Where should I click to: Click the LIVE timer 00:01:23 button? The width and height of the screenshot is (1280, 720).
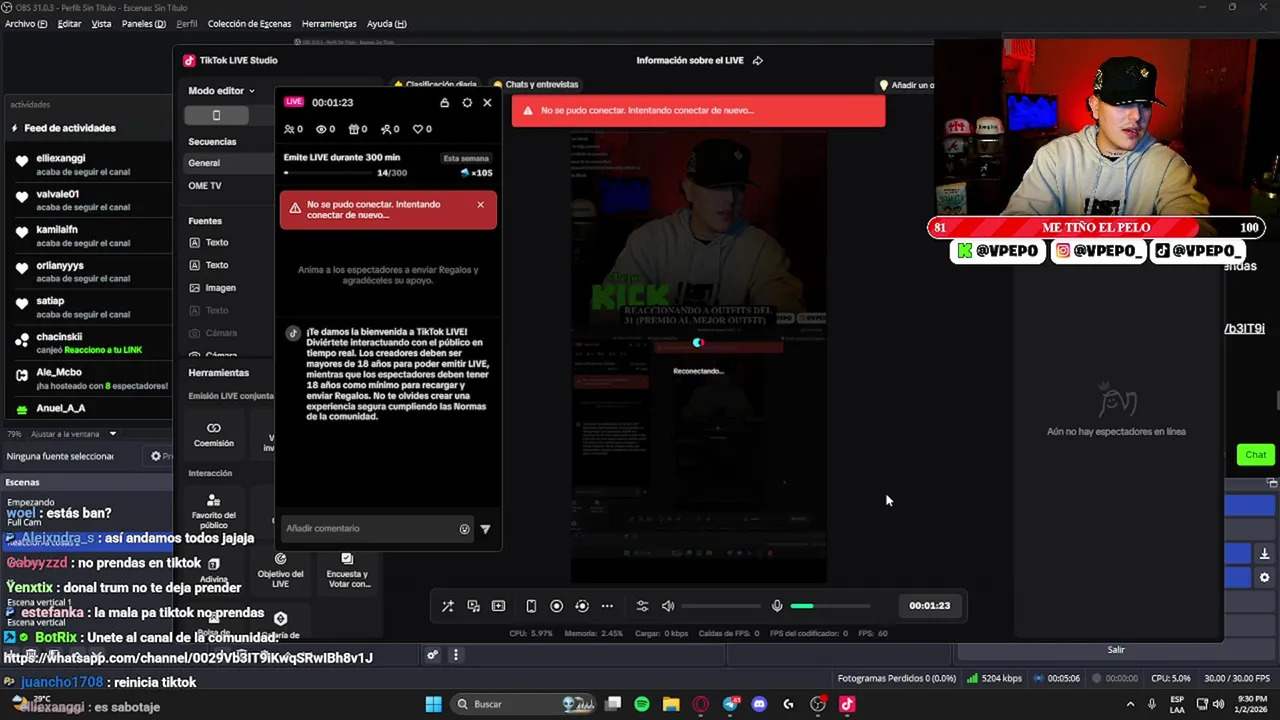point(929,606)
